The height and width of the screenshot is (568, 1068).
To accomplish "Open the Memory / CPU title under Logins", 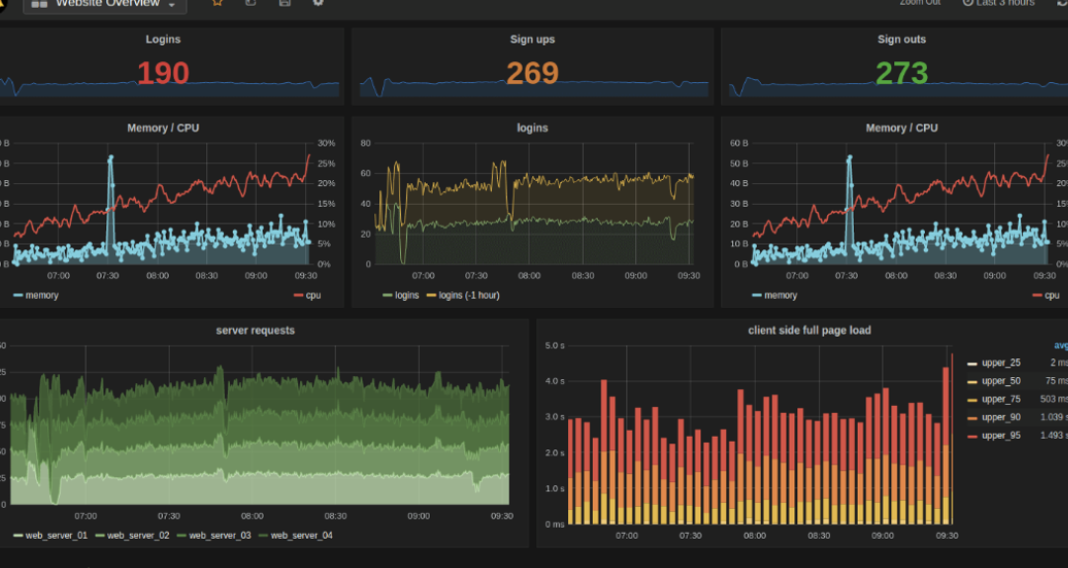I will click(x=163, y=128).
